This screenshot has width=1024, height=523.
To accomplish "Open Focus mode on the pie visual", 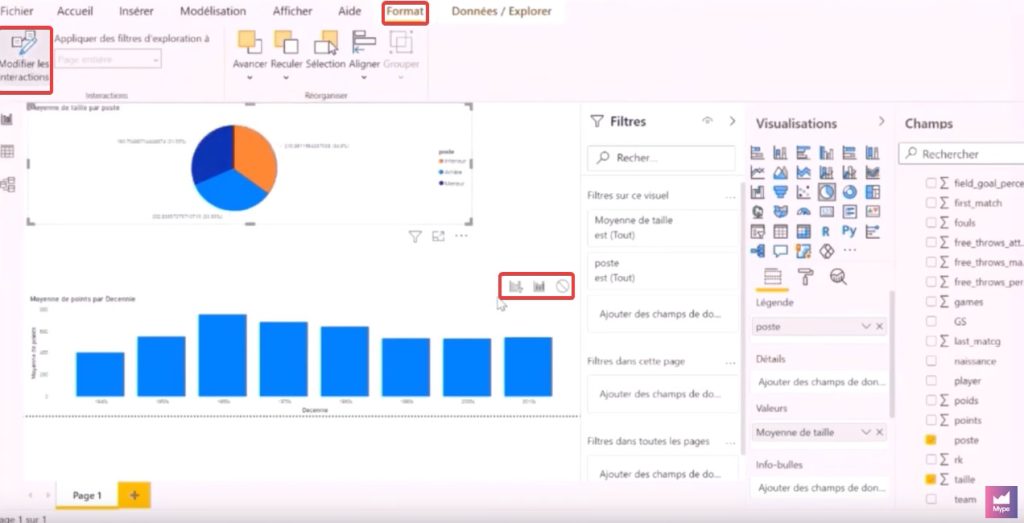I will pyautogui.click(x=438, y=236).
